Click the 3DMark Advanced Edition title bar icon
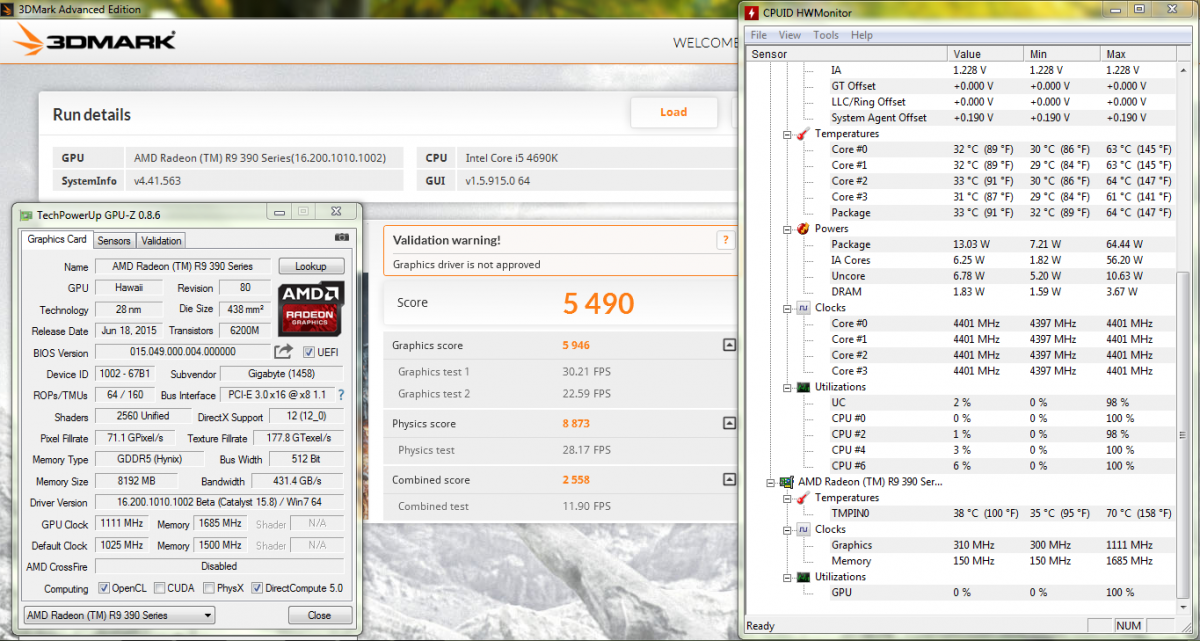 [9, 9]
